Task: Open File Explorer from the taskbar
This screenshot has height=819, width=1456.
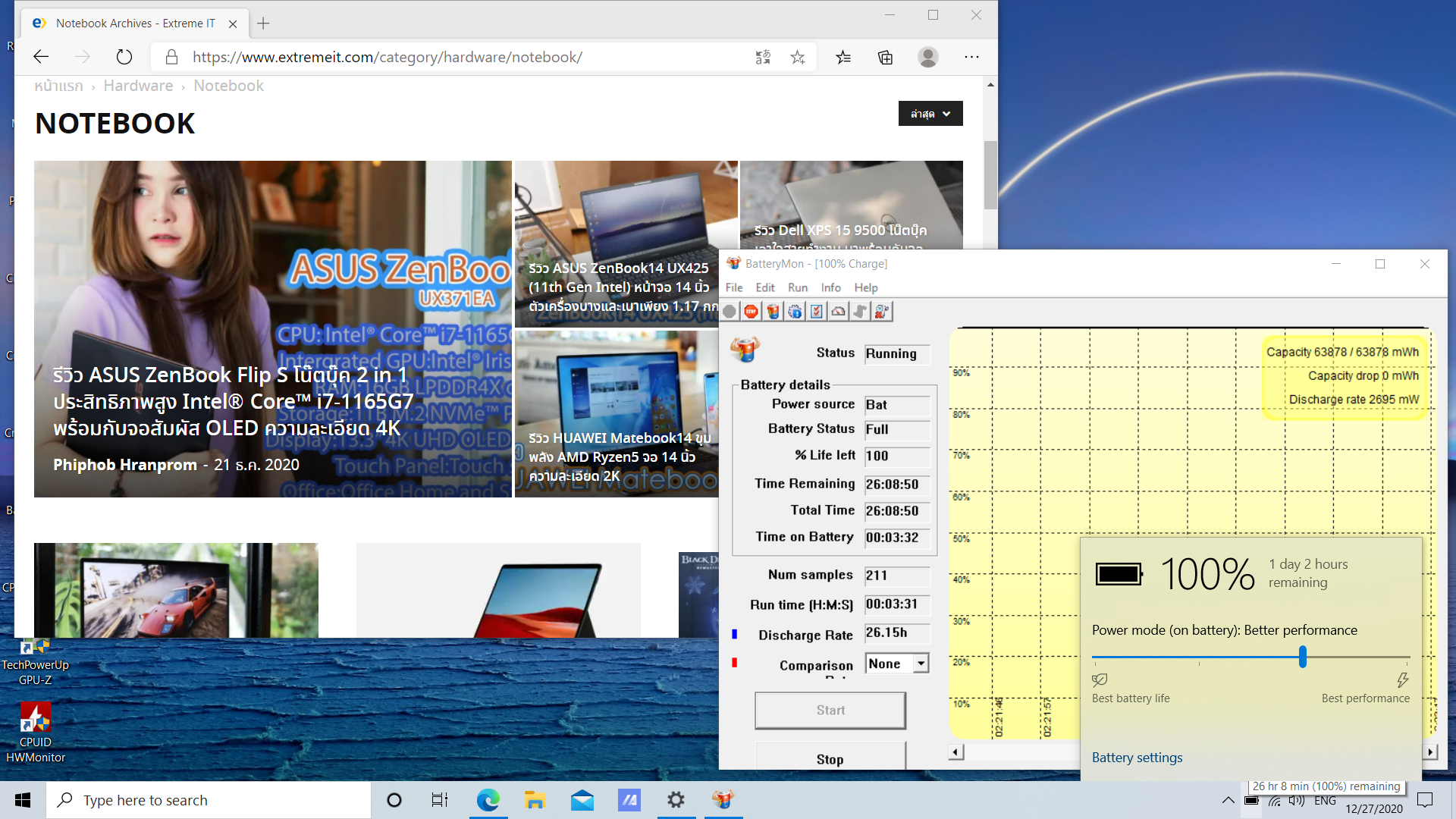Action: [535, 800]
